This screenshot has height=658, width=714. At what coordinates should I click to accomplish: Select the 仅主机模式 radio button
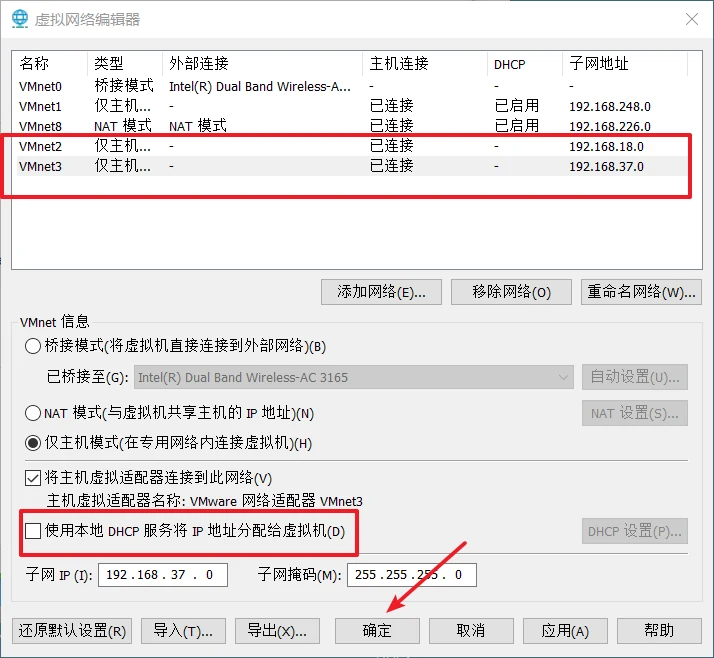pos(33,443)
